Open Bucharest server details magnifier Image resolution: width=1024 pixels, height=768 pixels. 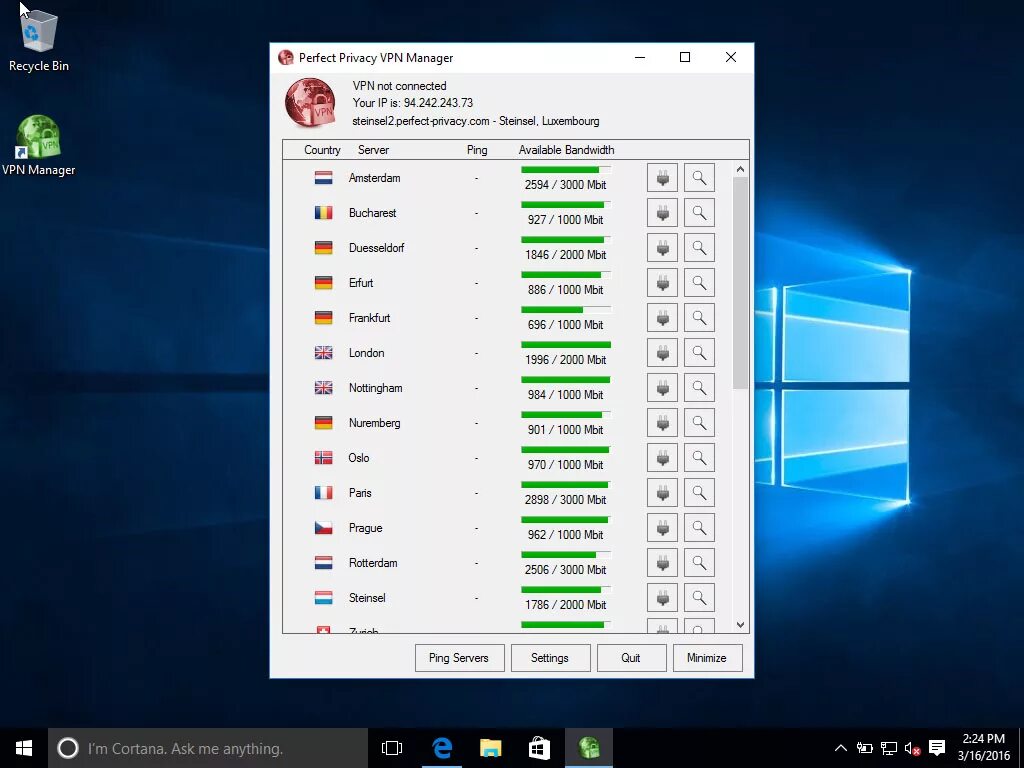[699, 213]
